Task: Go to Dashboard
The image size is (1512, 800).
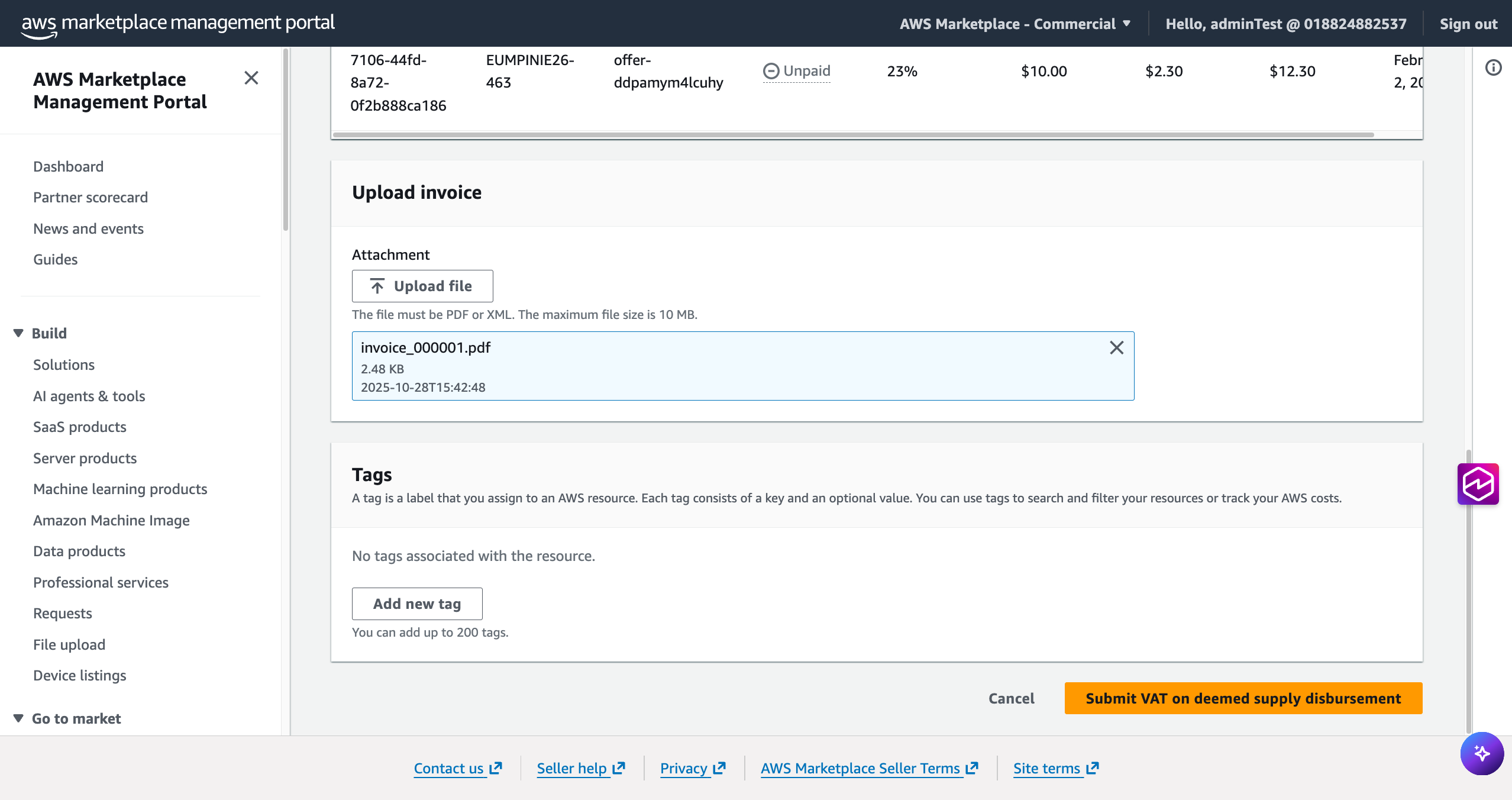Action: click(69, 166)
